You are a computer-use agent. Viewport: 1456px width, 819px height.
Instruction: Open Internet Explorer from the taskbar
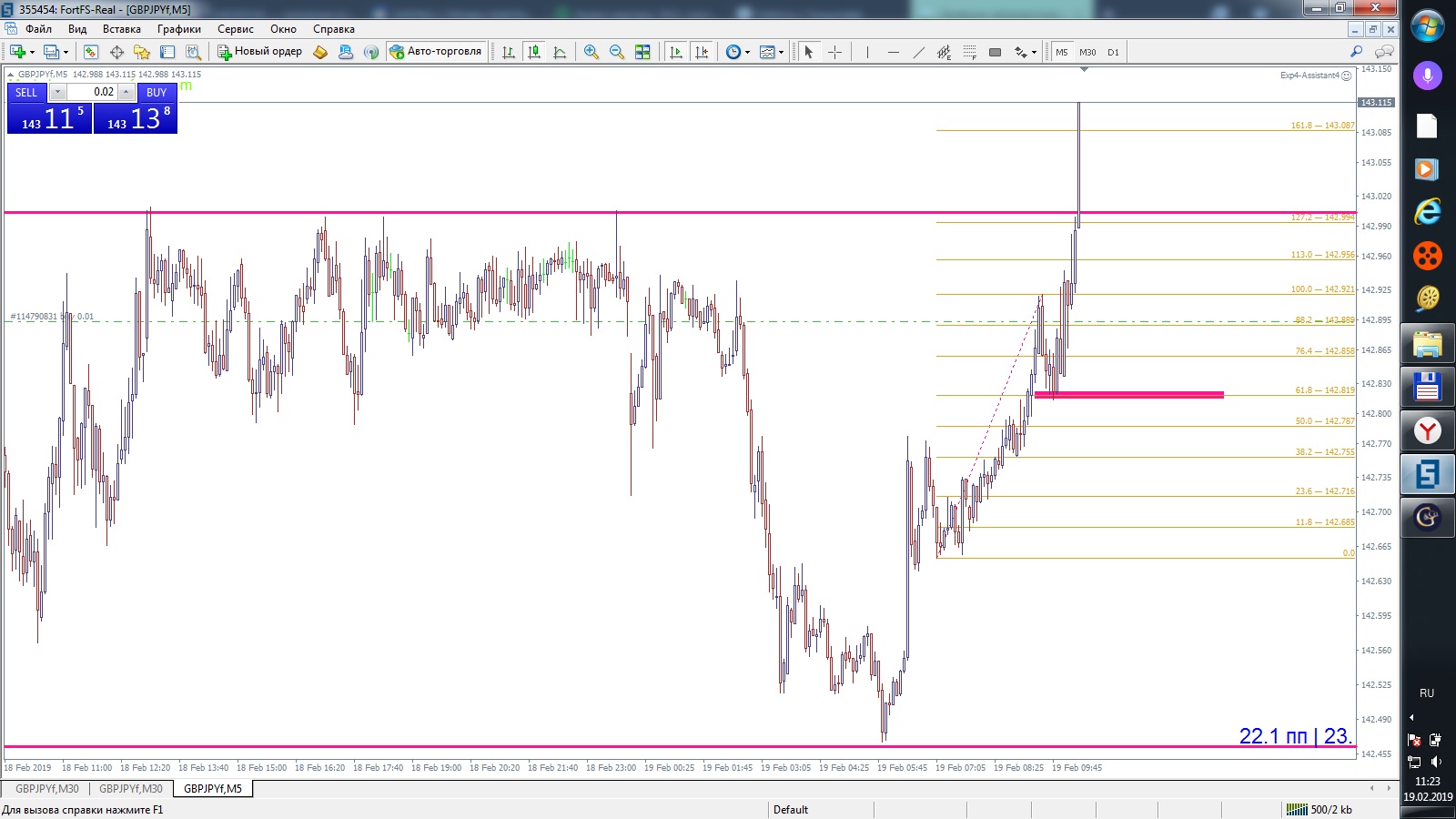point(1427,212)
